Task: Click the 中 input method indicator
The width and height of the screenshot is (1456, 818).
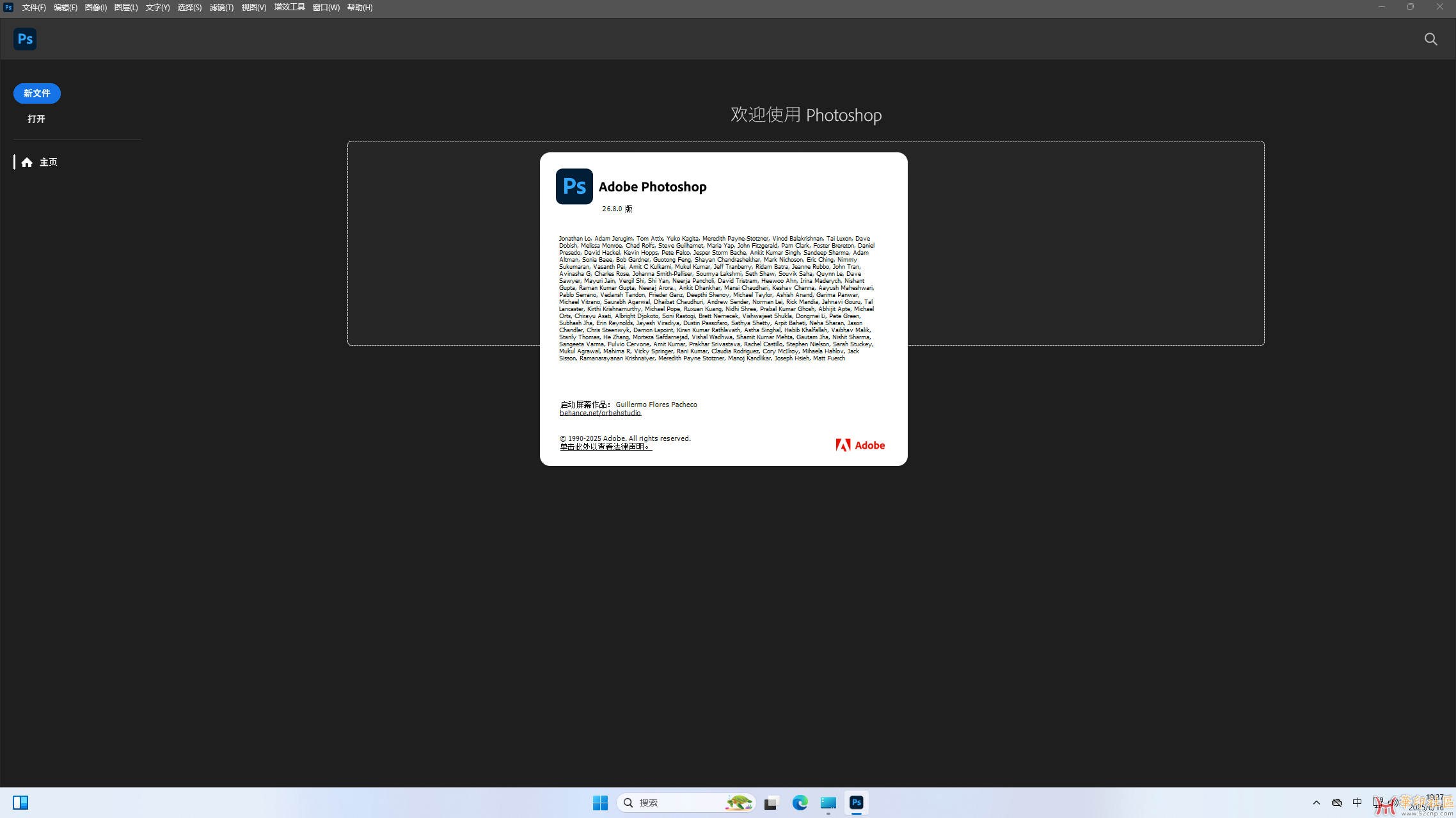Action: click(x=1357, y=803)
